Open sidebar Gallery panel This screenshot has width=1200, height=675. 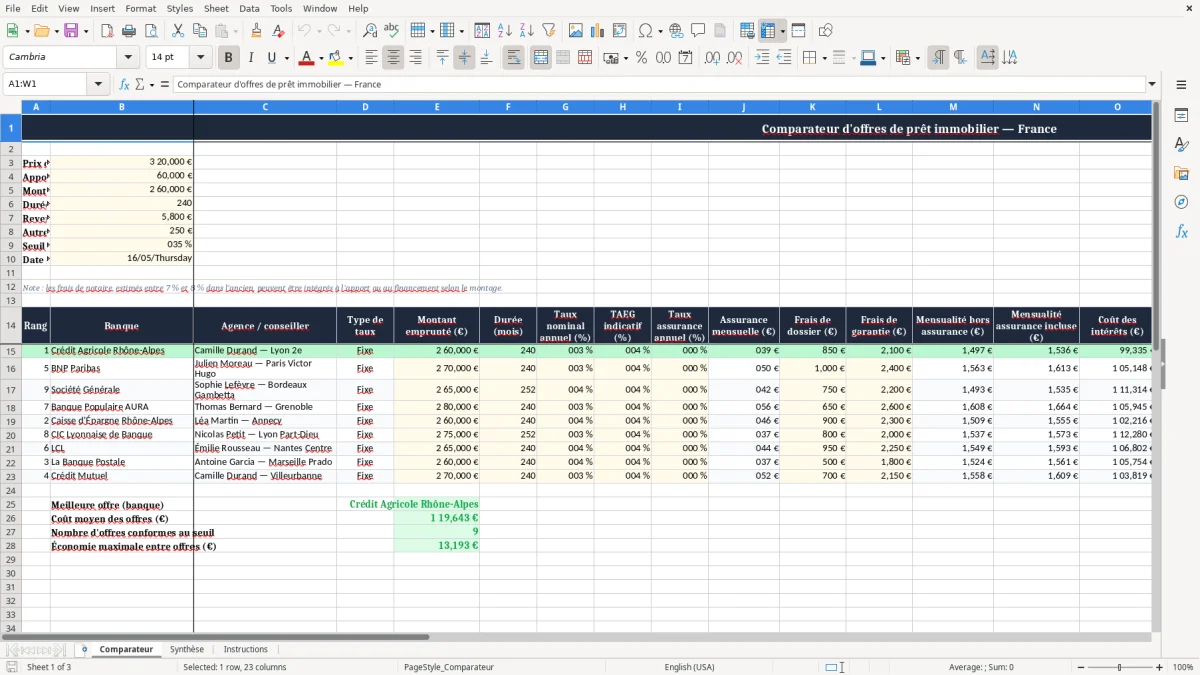pos(1181,174)
